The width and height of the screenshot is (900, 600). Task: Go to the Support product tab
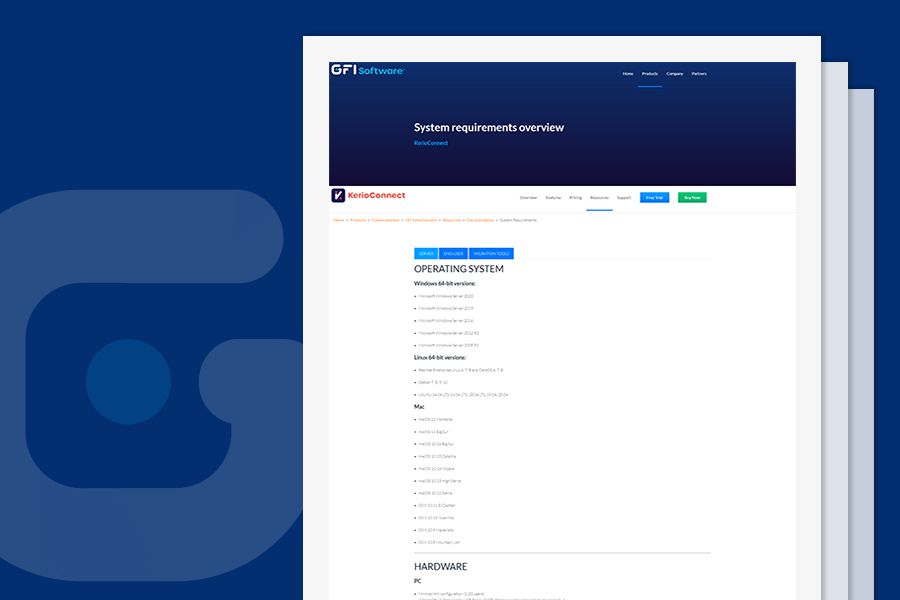tap(624, 198)
